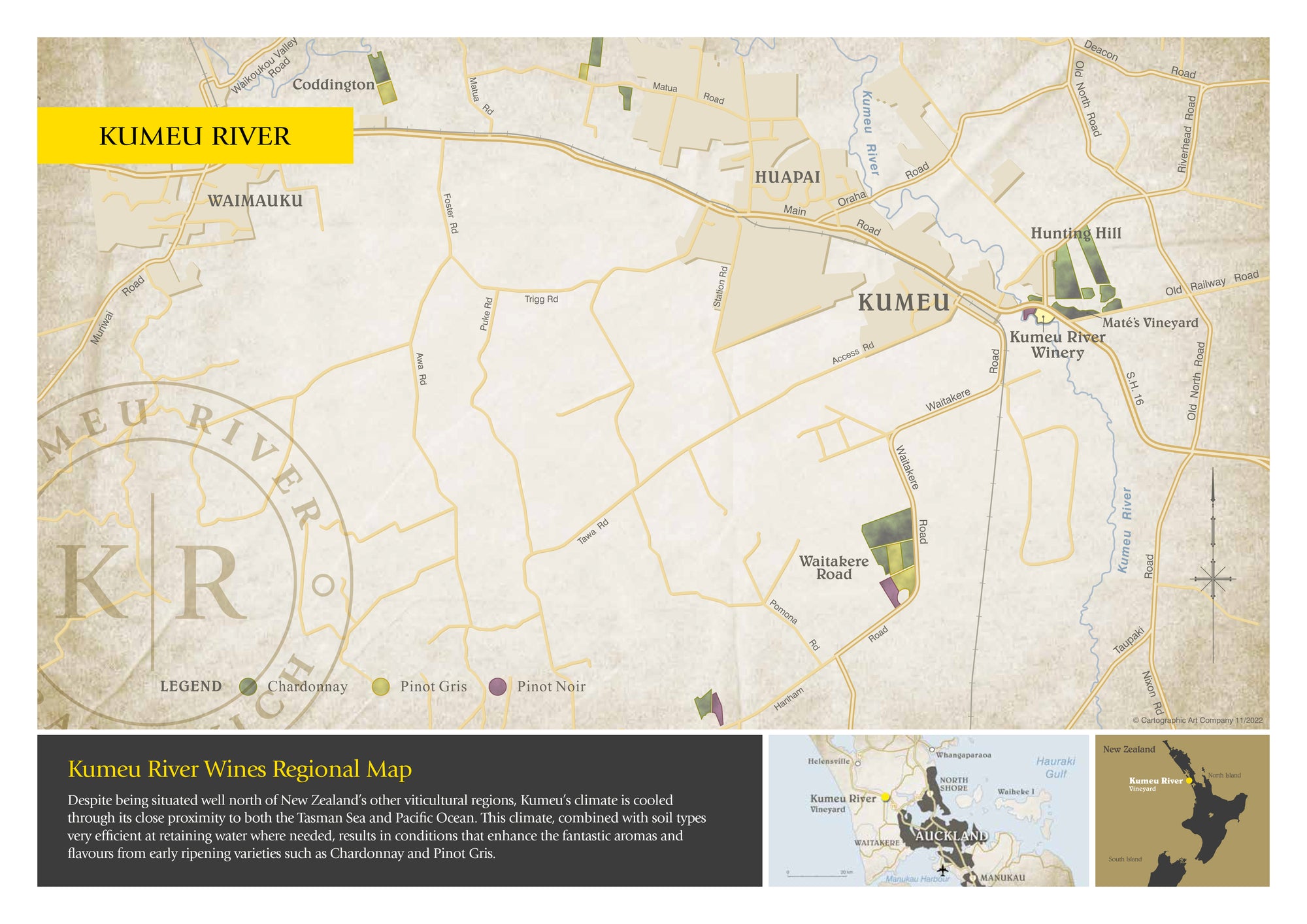Click the yellow KUMEU RIVER title banner
1307x924 pixels.
195,135
